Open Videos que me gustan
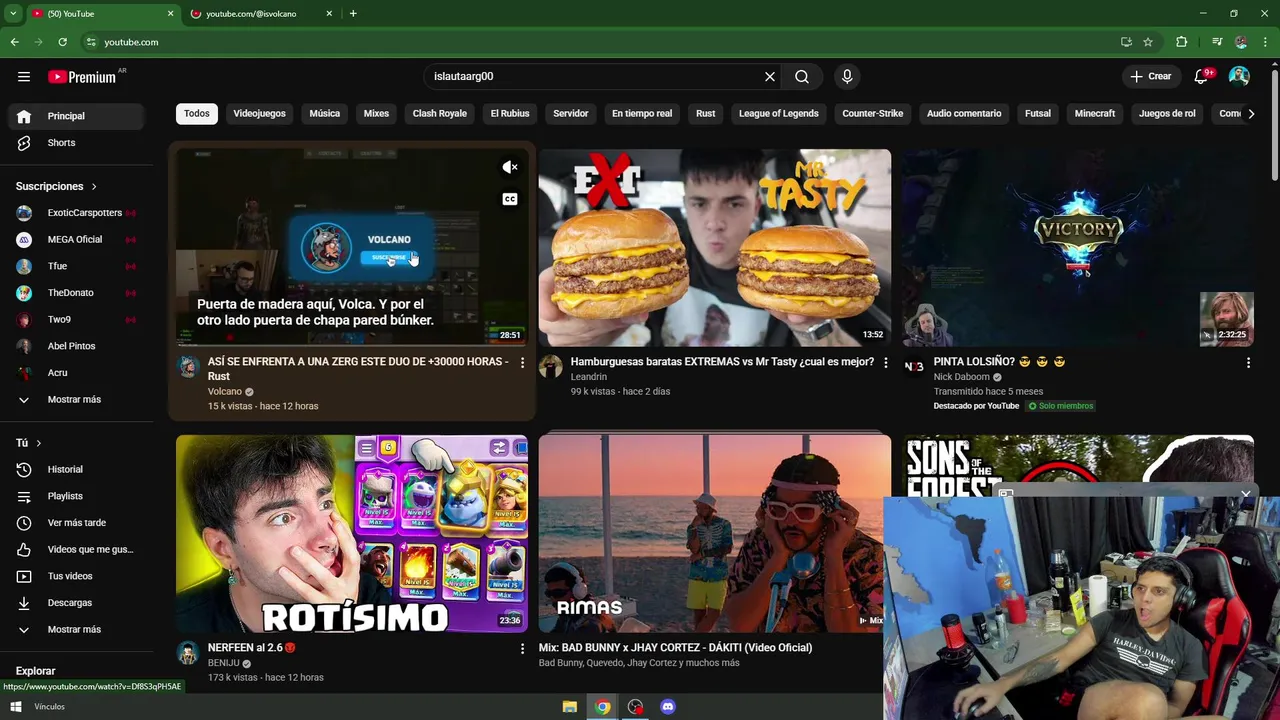Image resolution: width=1280 pixels, height=720 pixels. point(77,550)
